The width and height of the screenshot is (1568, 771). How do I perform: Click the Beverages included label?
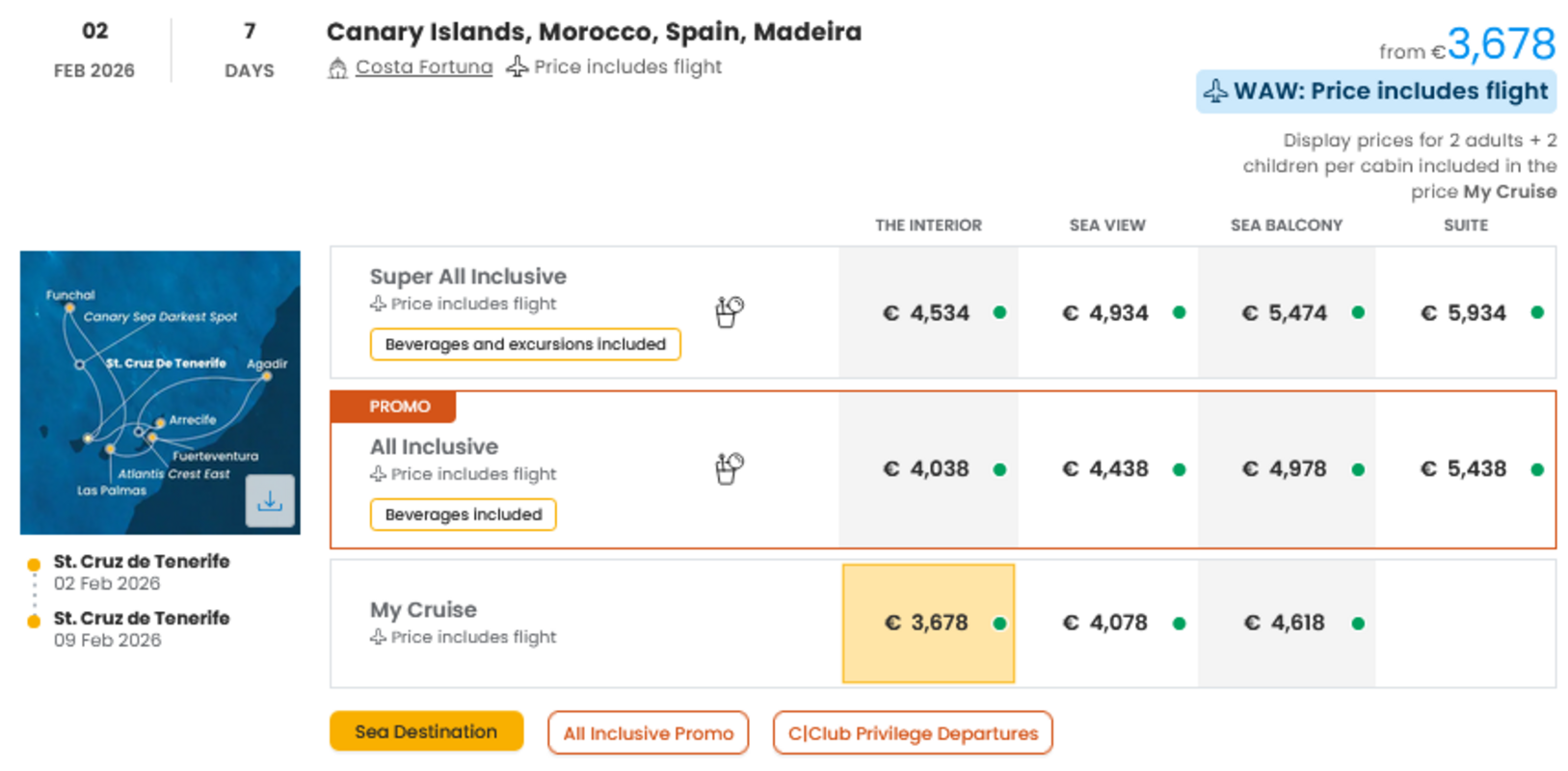click(x=463, y=515)
